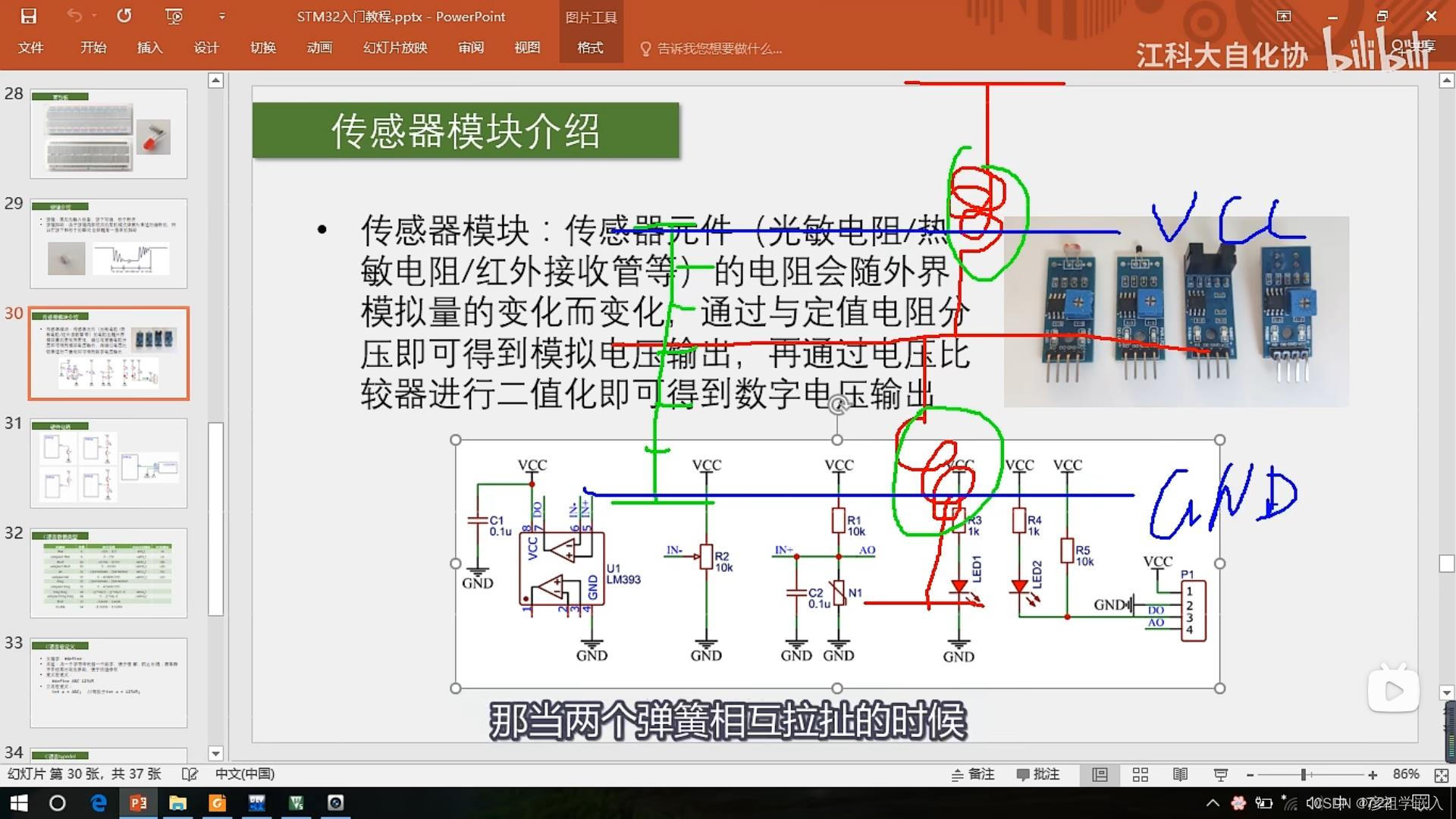
Task: Open PowerPoint from the Windows taskbar
Action: [138, 803]
